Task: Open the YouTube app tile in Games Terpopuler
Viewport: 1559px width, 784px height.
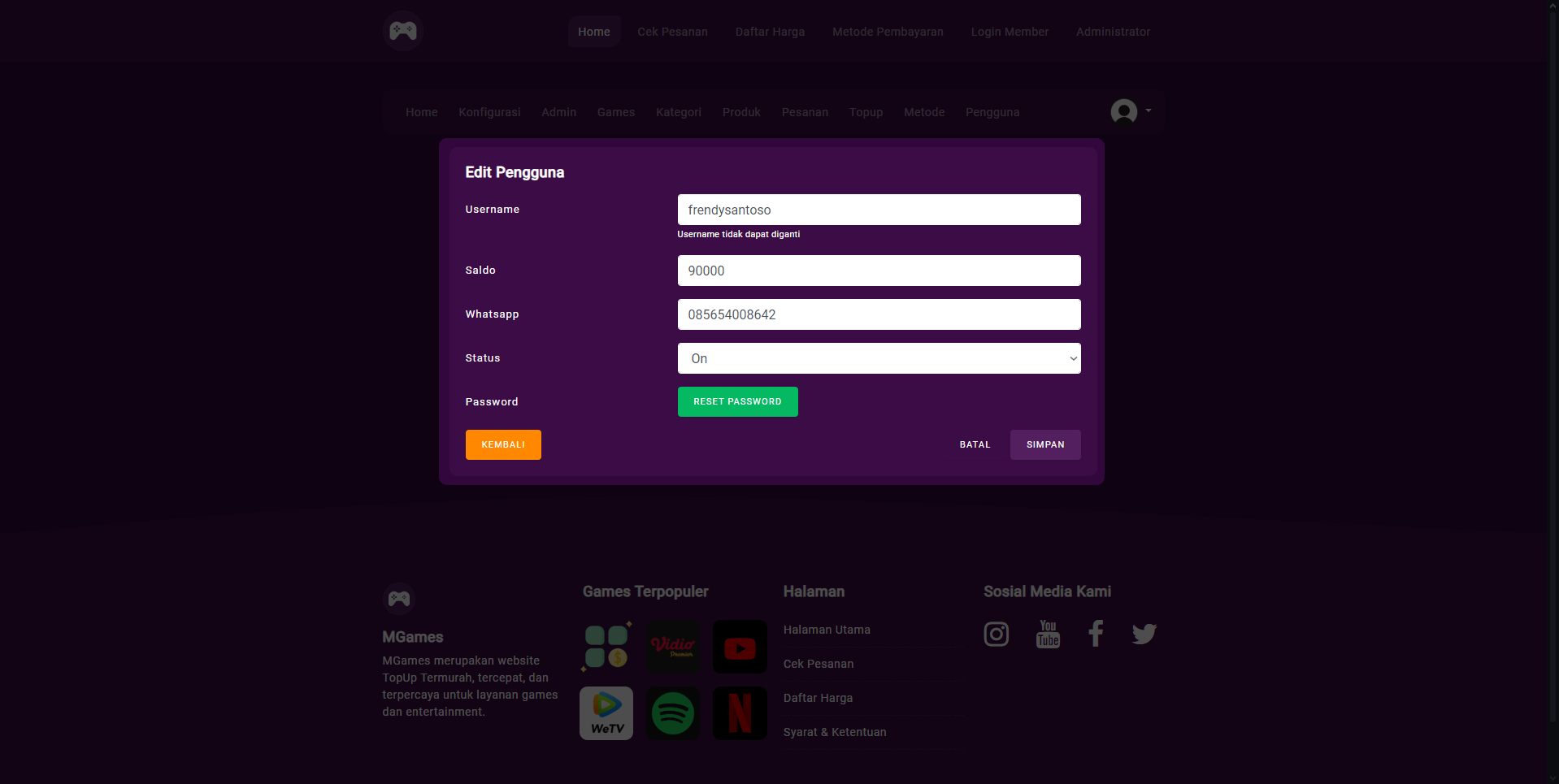Action: (740, 647)
